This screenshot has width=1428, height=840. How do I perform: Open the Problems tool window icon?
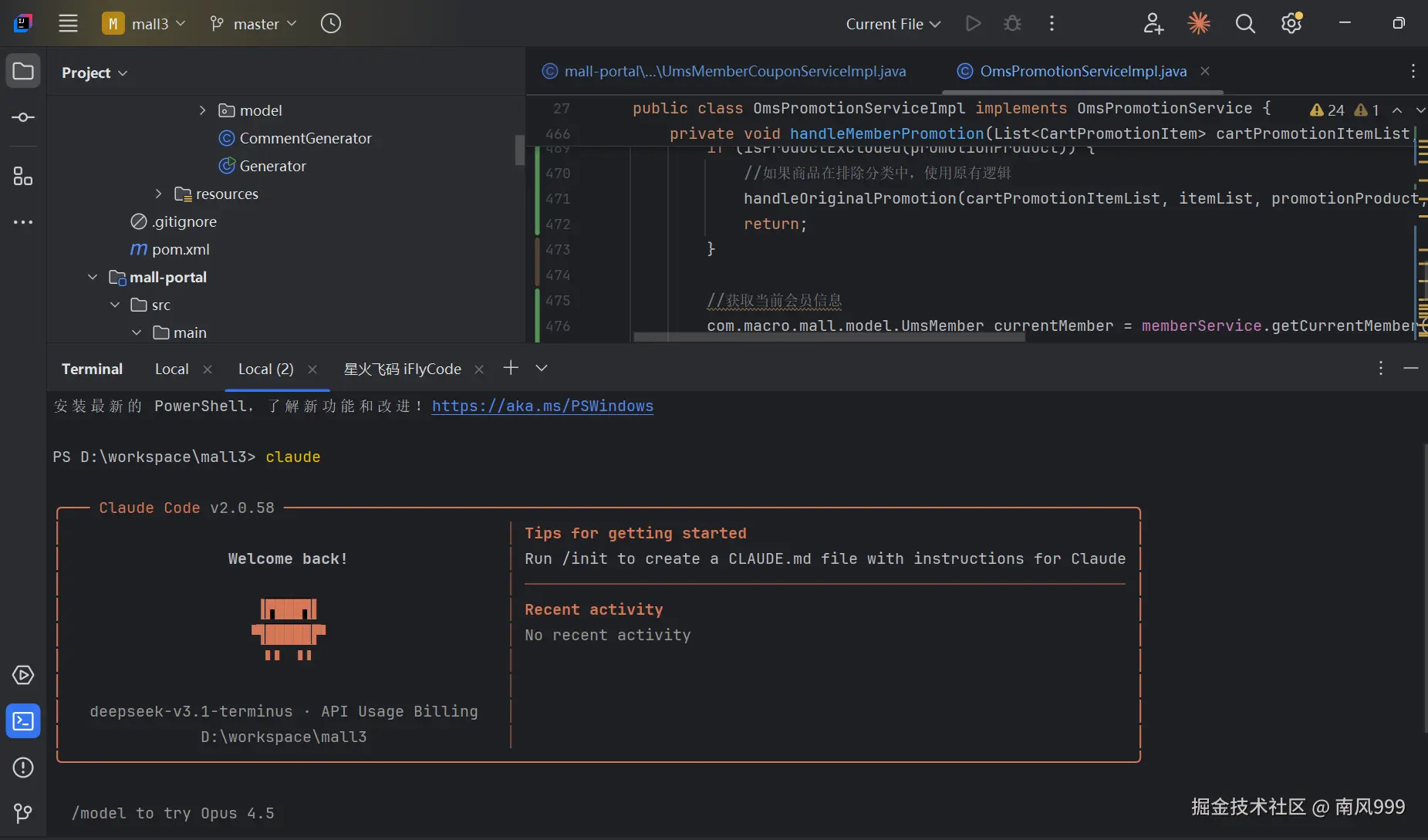coord(23,767)
